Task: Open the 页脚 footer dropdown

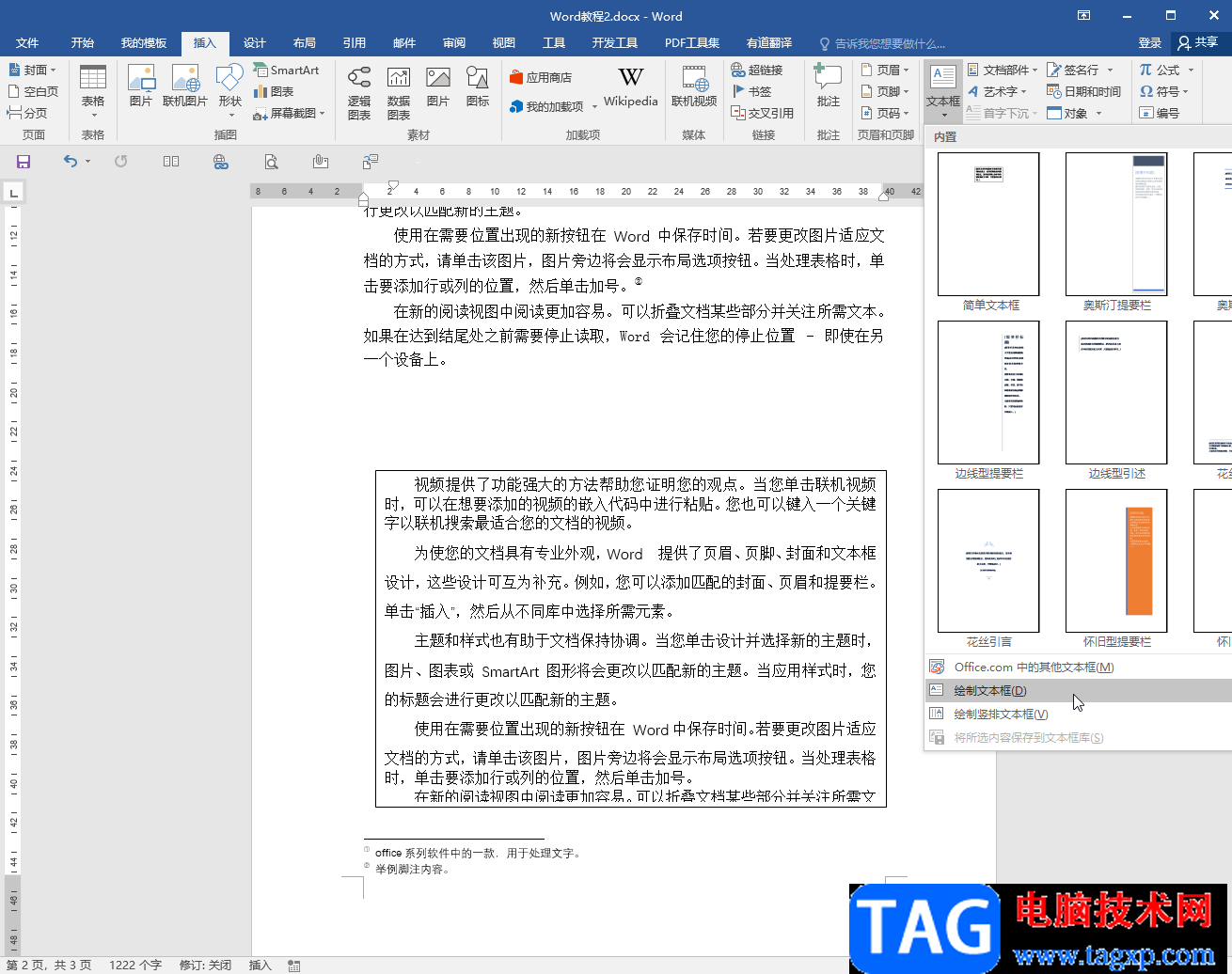Action: (885, 91)
